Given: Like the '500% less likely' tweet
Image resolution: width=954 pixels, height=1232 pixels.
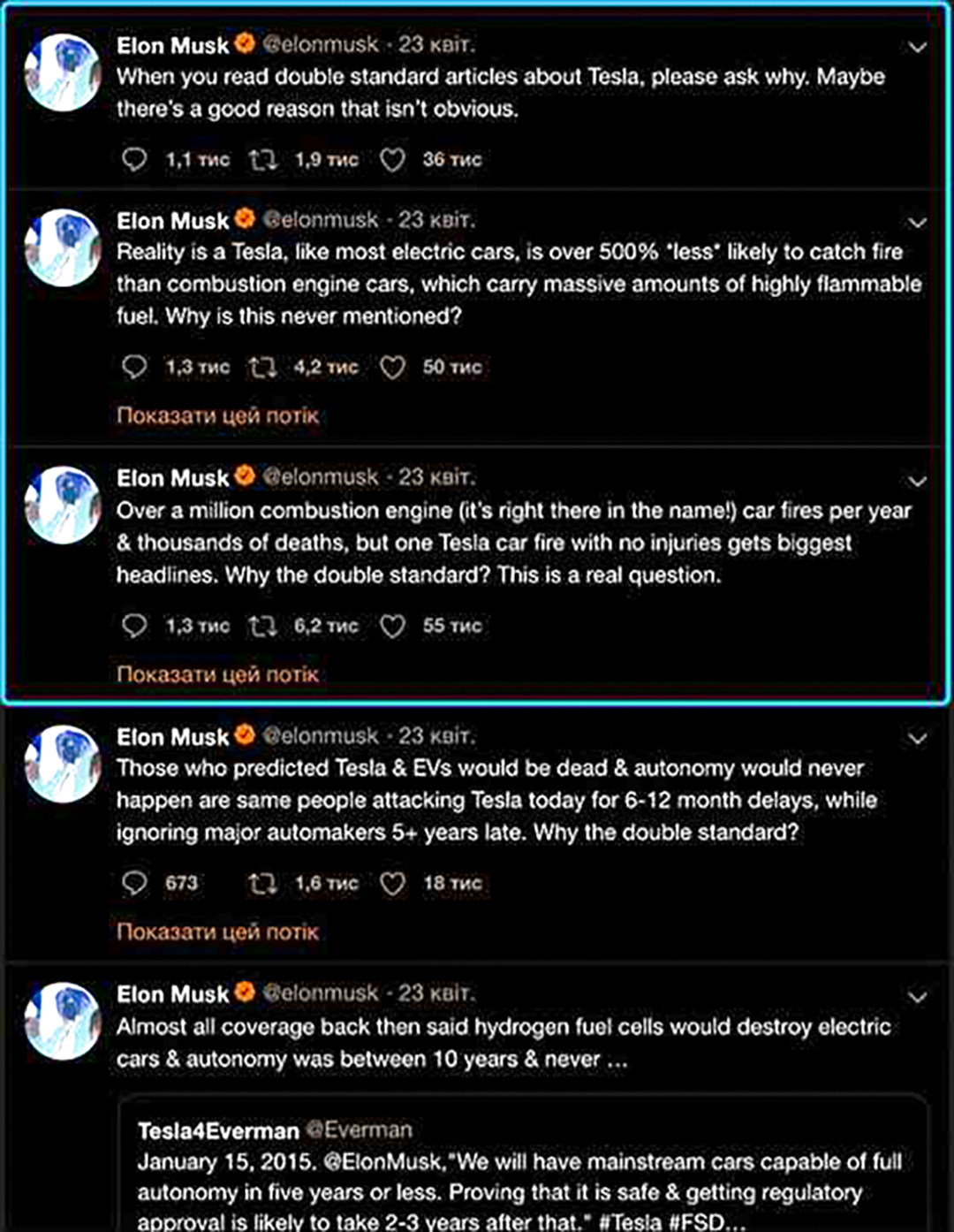Looking at the screenshot, I should (x=392, y=367).
